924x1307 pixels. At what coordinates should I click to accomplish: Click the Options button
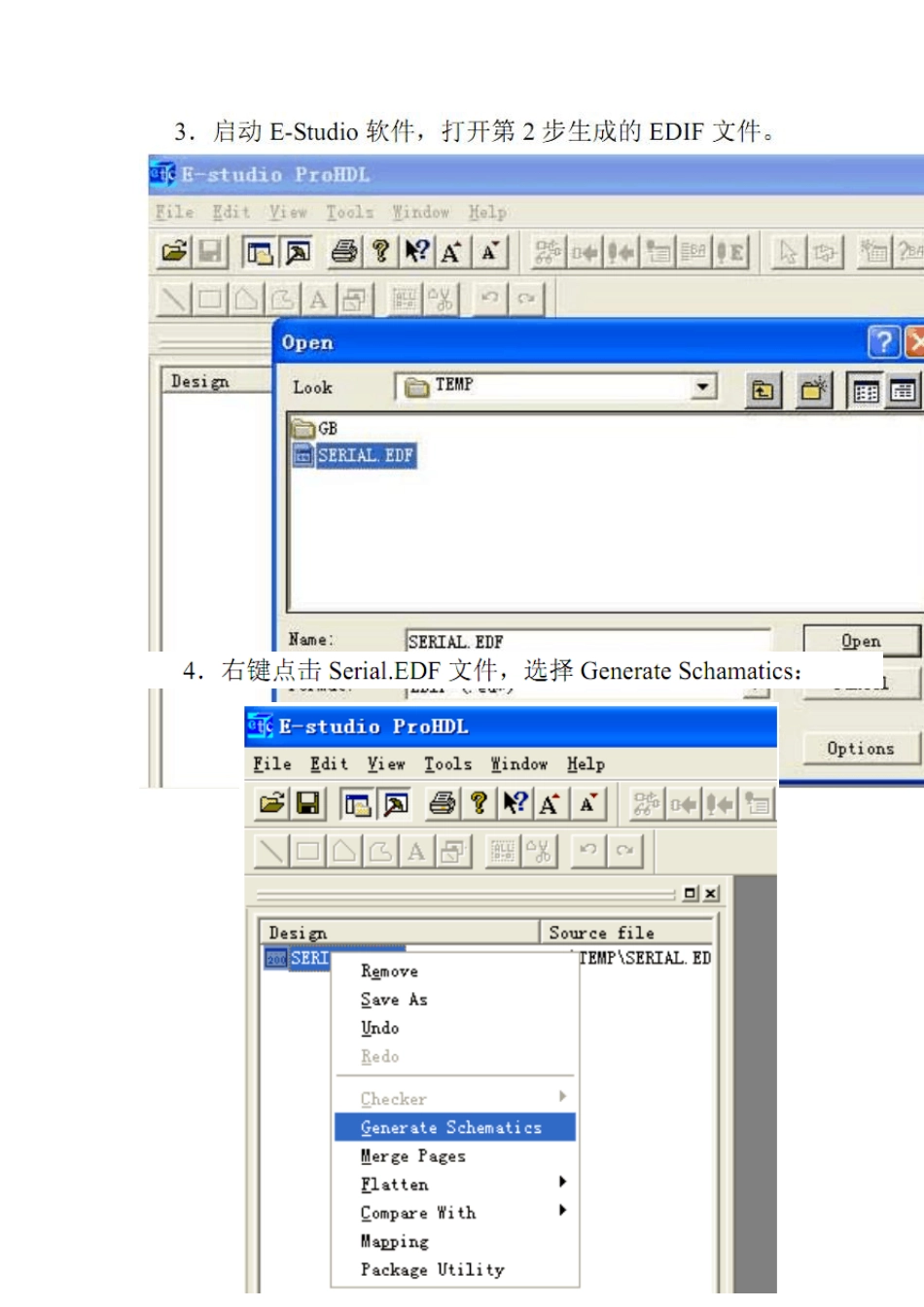861,748
